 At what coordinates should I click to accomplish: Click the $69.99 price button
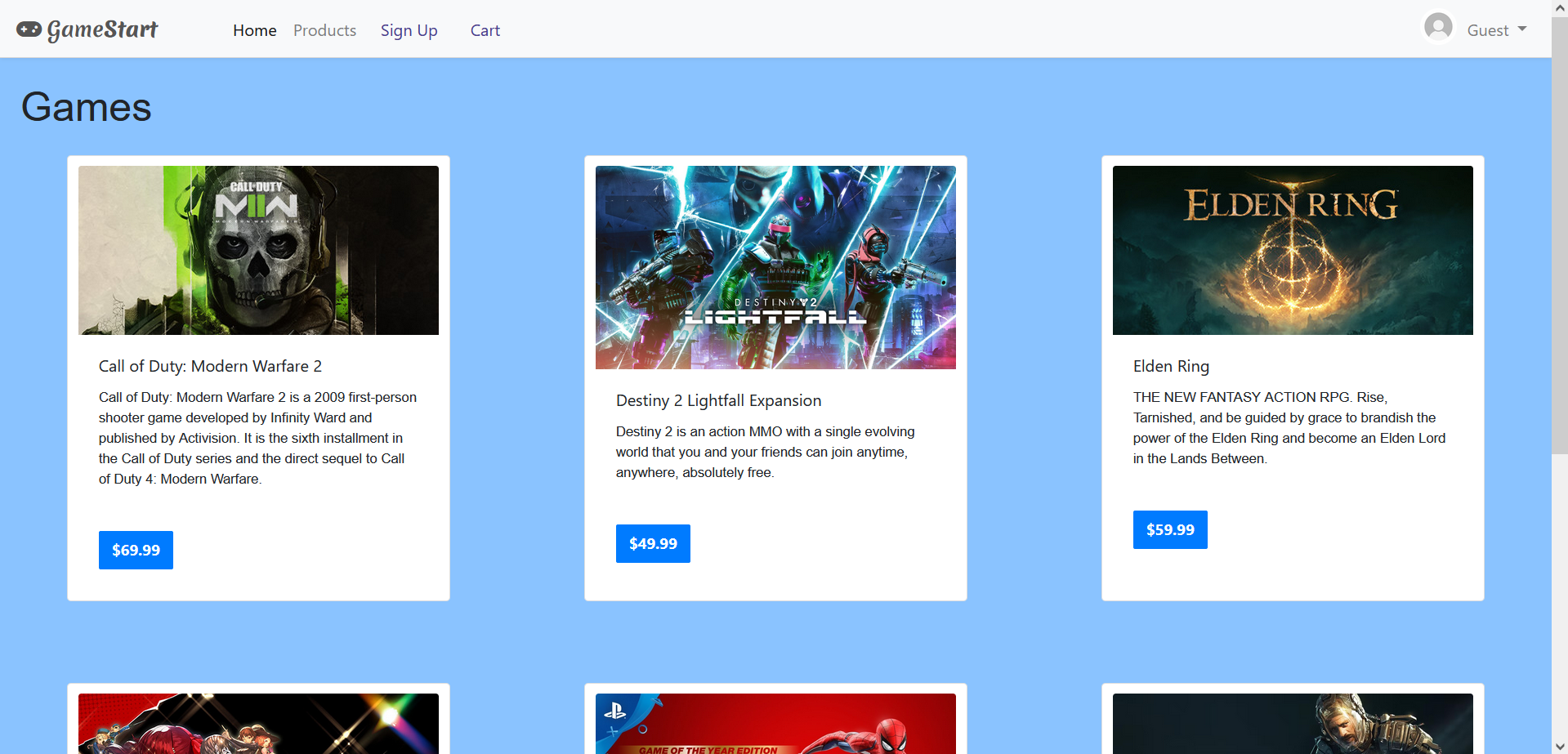(x=136, y=550)
